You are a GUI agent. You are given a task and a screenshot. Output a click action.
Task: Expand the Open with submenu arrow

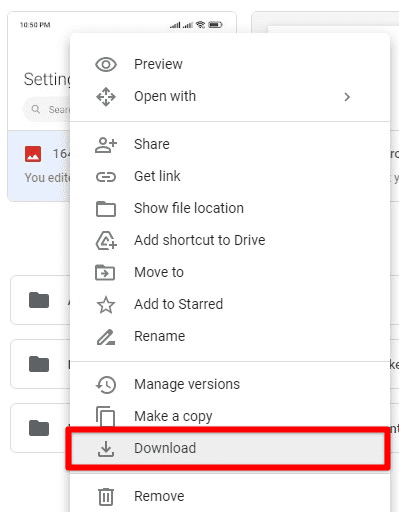coord(347,97)
